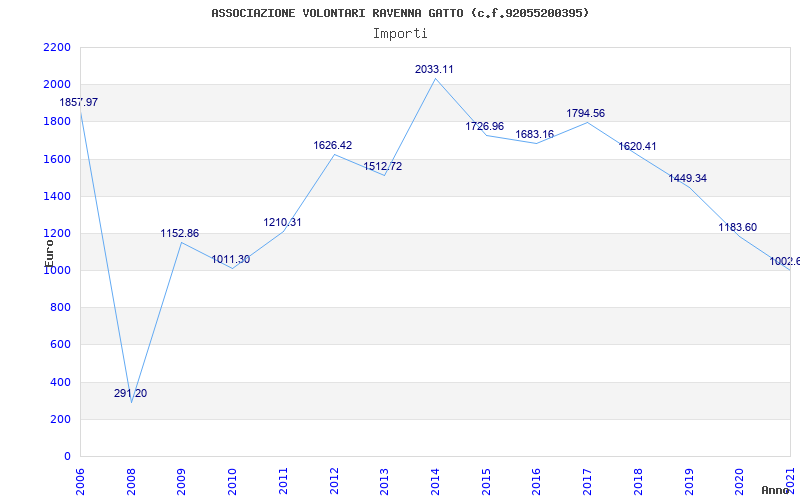Click the 1626.42 value label
This screenshot has height=500, width=800.
(x=333, y=145)
